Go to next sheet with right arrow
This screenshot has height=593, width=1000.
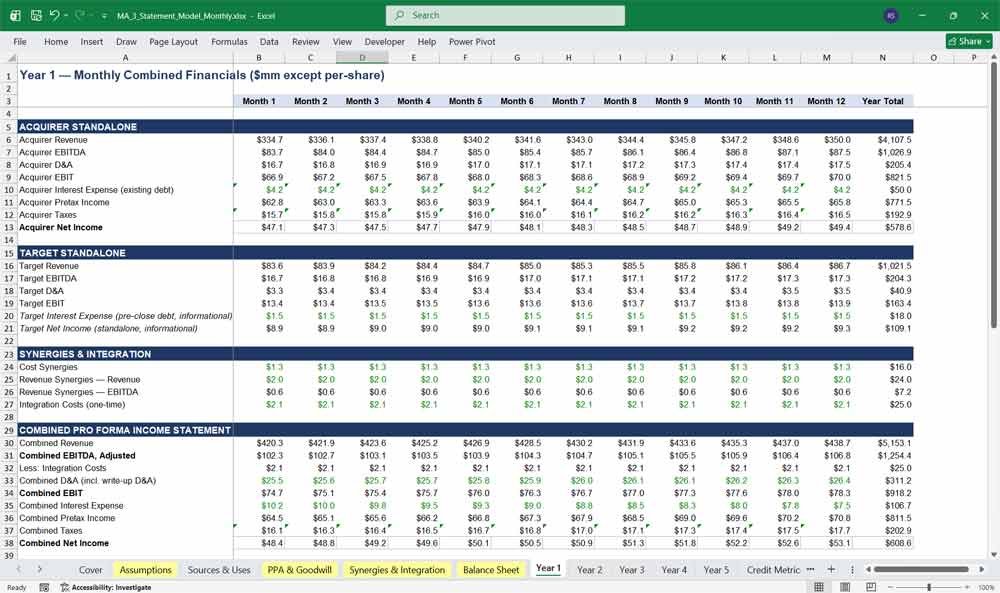click(40, 569)
